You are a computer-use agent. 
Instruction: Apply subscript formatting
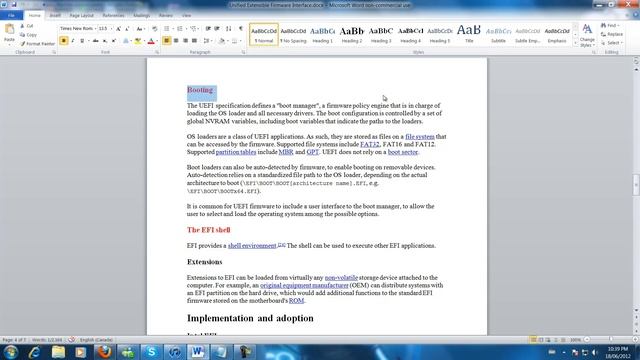point(104,41)
